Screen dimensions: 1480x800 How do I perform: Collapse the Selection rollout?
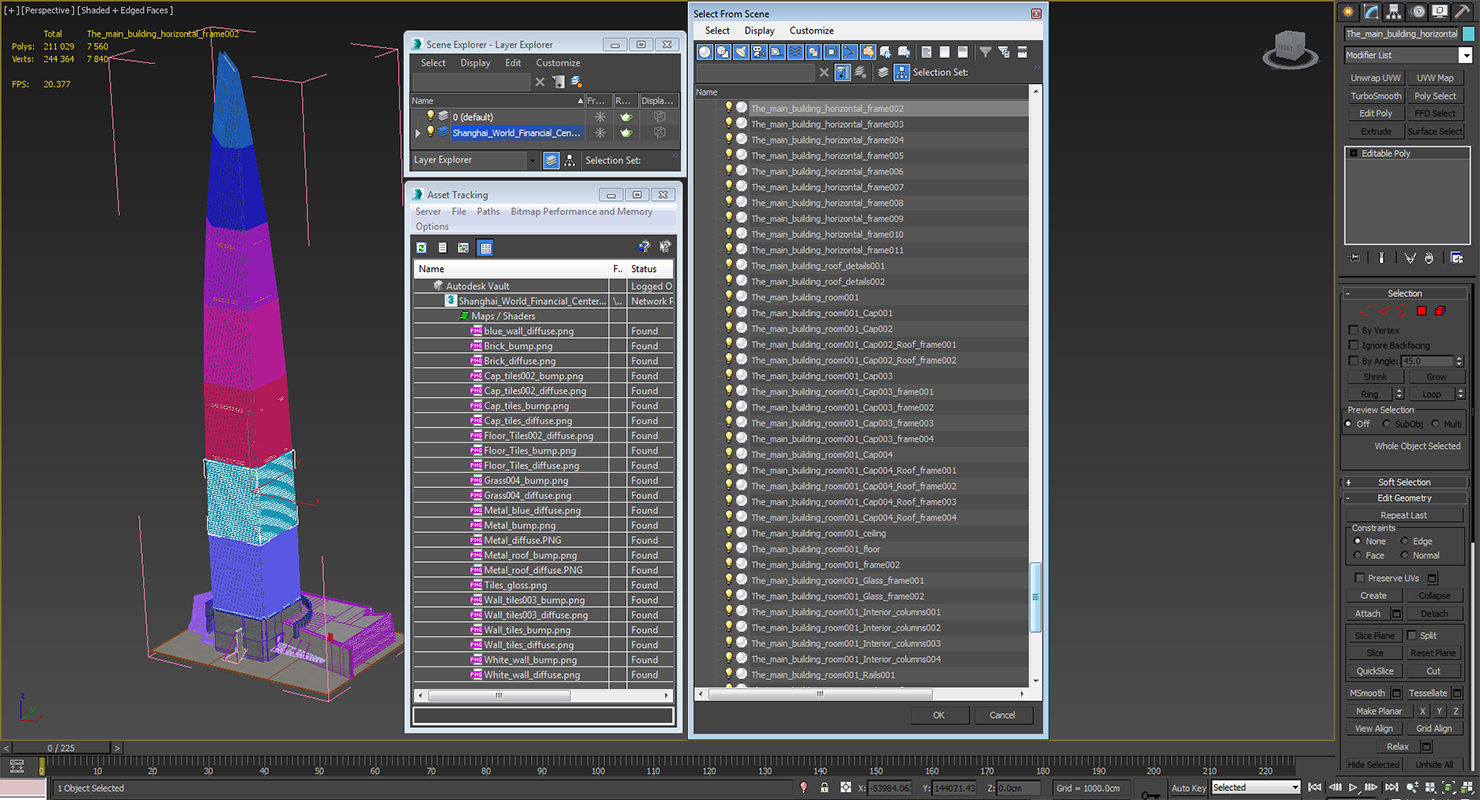click(1404, 293)
